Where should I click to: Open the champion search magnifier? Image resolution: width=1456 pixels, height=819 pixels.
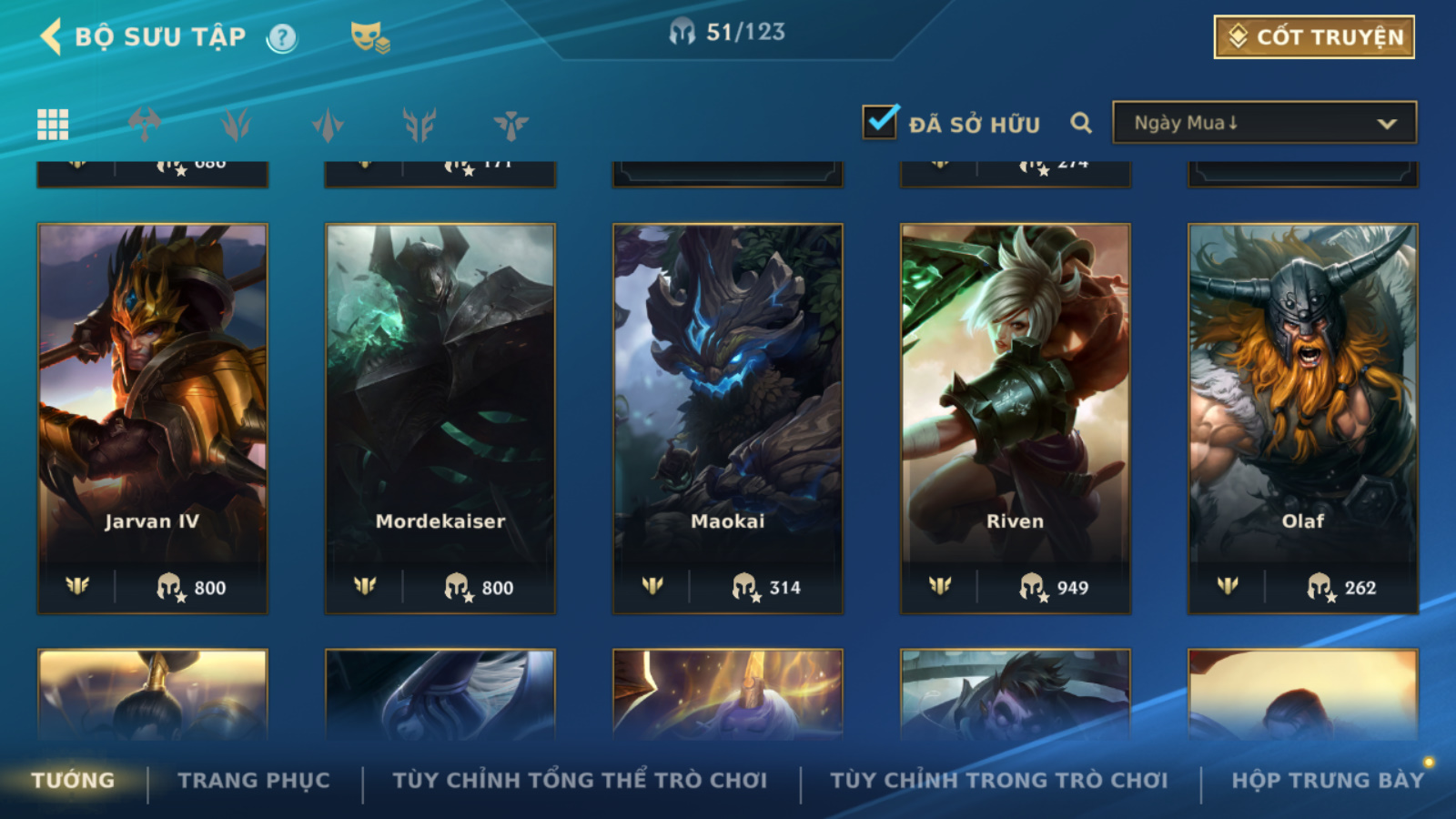click(1081, 123)
